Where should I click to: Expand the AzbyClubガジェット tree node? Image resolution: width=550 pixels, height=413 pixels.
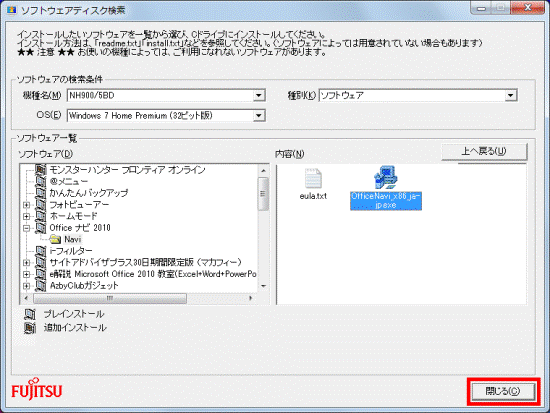tap(27, 286)
